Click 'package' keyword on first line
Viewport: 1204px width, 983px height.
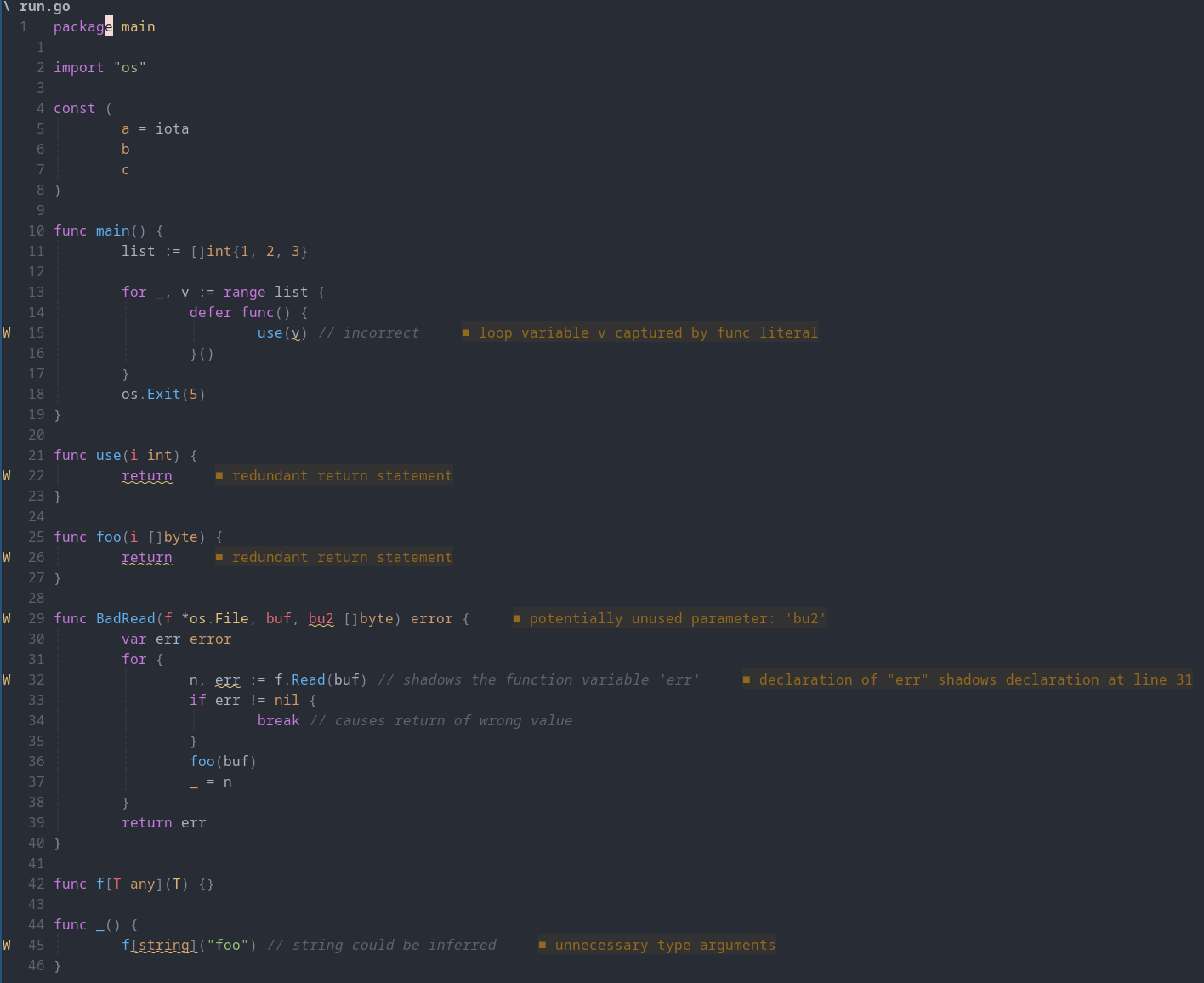83,26
